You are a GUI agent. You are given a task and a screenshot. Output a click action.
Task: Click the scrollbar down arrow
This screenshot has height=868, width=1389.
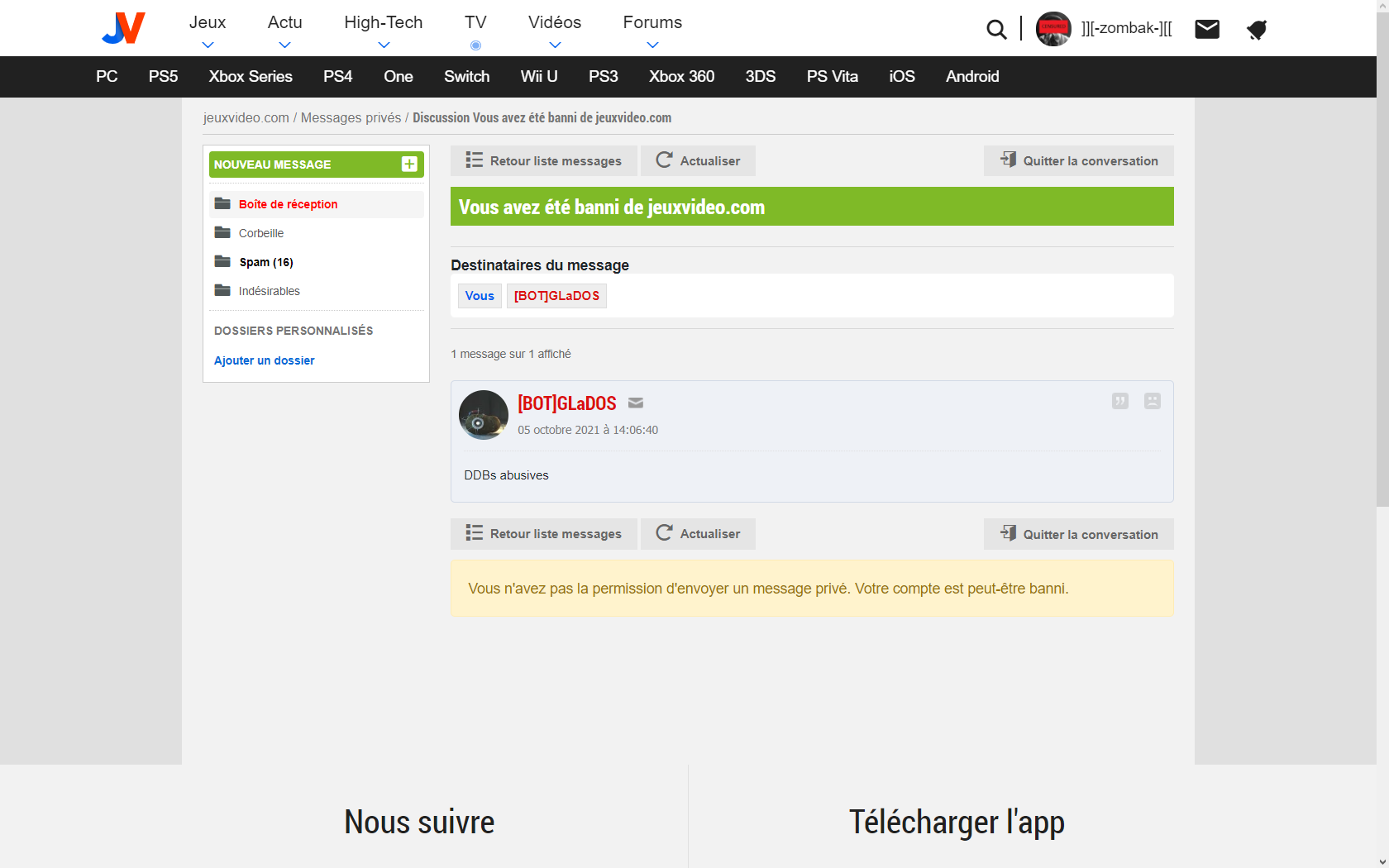pyautogui.click(x=1382, y=861)
